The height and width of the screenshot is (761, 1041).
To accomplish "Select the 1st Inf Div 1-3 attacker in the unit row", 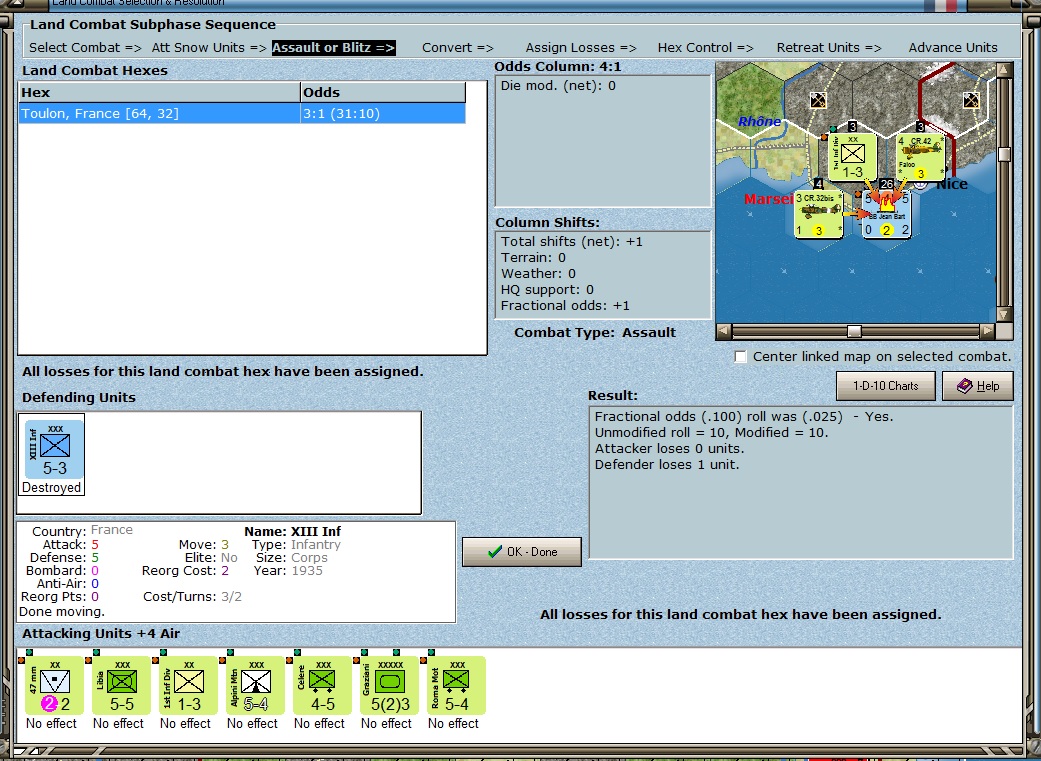I will coord(189,685).
